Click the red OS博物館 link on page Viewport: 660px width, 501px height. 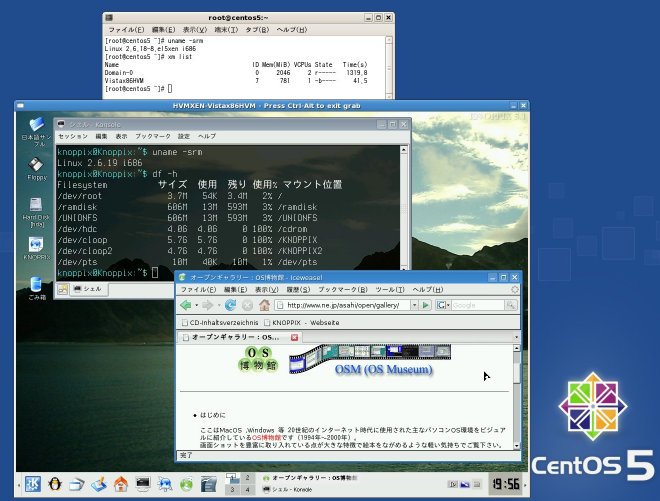[266, 437]
